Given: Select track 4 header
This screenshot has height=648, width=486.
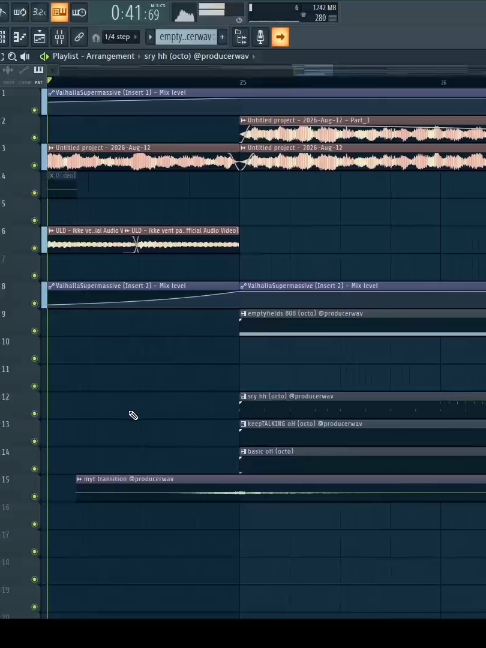Looking at the screenshot, I should point(20,185).
